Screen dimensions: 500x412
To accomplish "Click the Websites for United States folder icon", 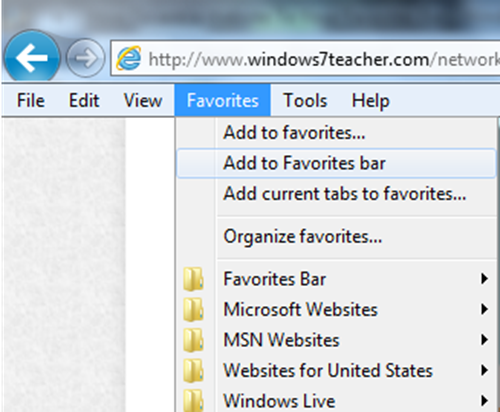I will [193, 370].
